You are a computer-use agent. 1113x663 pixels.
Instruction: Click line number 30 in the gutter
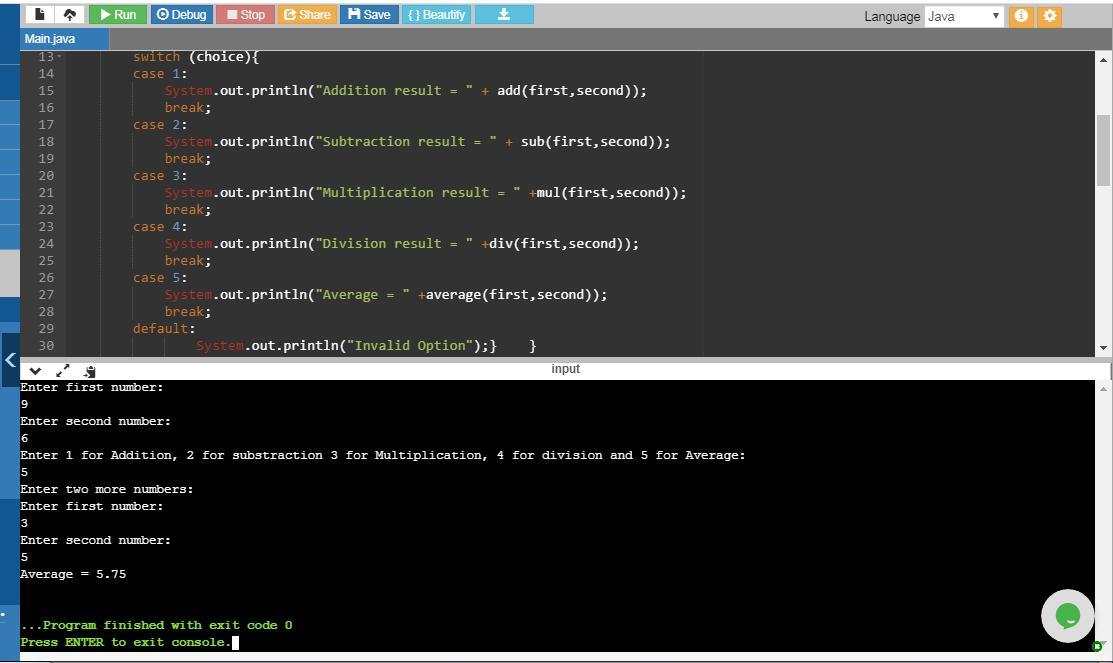point(46,346)
